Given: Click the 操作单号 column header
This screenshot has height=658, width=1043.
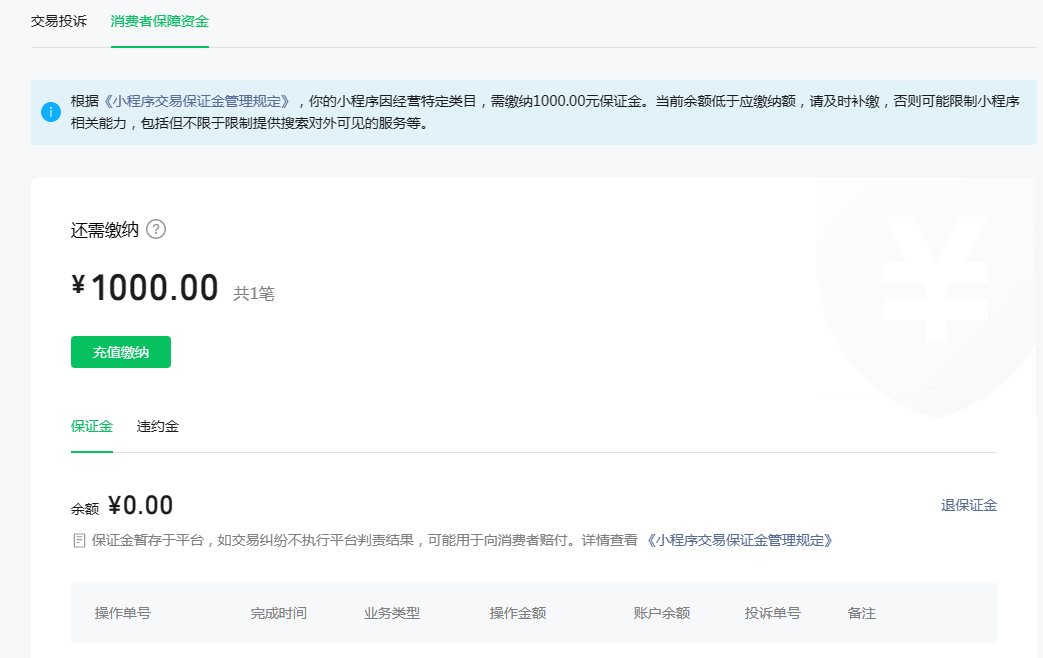Looking at the screenshot, I should (122, 613).
